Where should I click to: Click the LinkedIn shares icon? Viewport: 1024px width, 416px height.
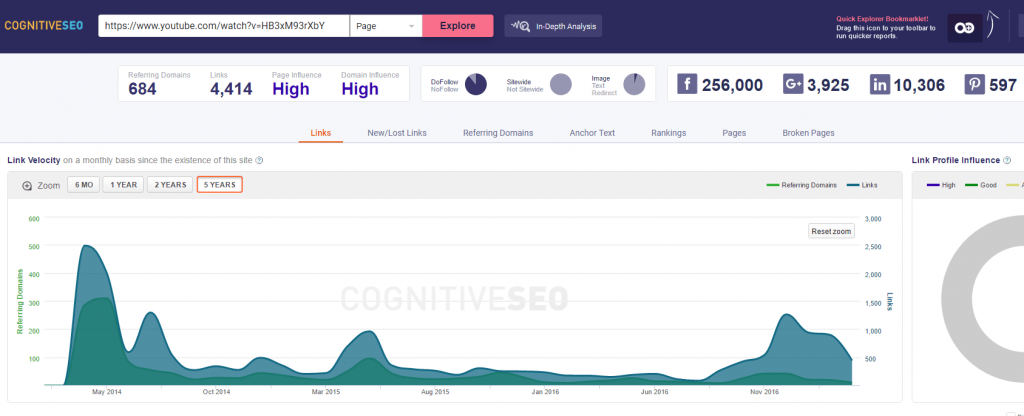pos(880,84)
